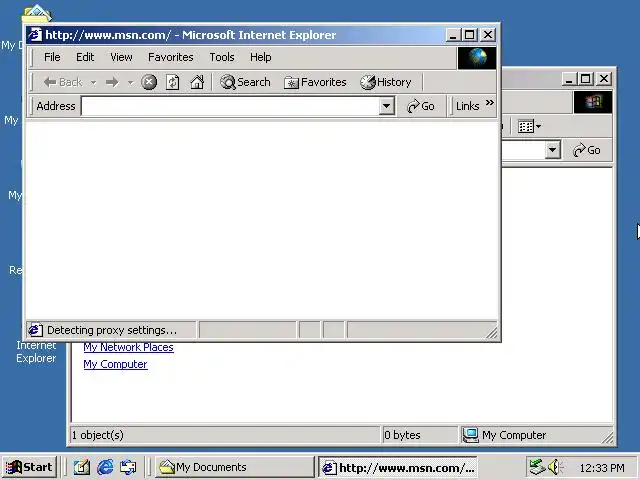Screen dimensions: 640x480
Task: Open the My Computer link
Action: click(115, 364)
